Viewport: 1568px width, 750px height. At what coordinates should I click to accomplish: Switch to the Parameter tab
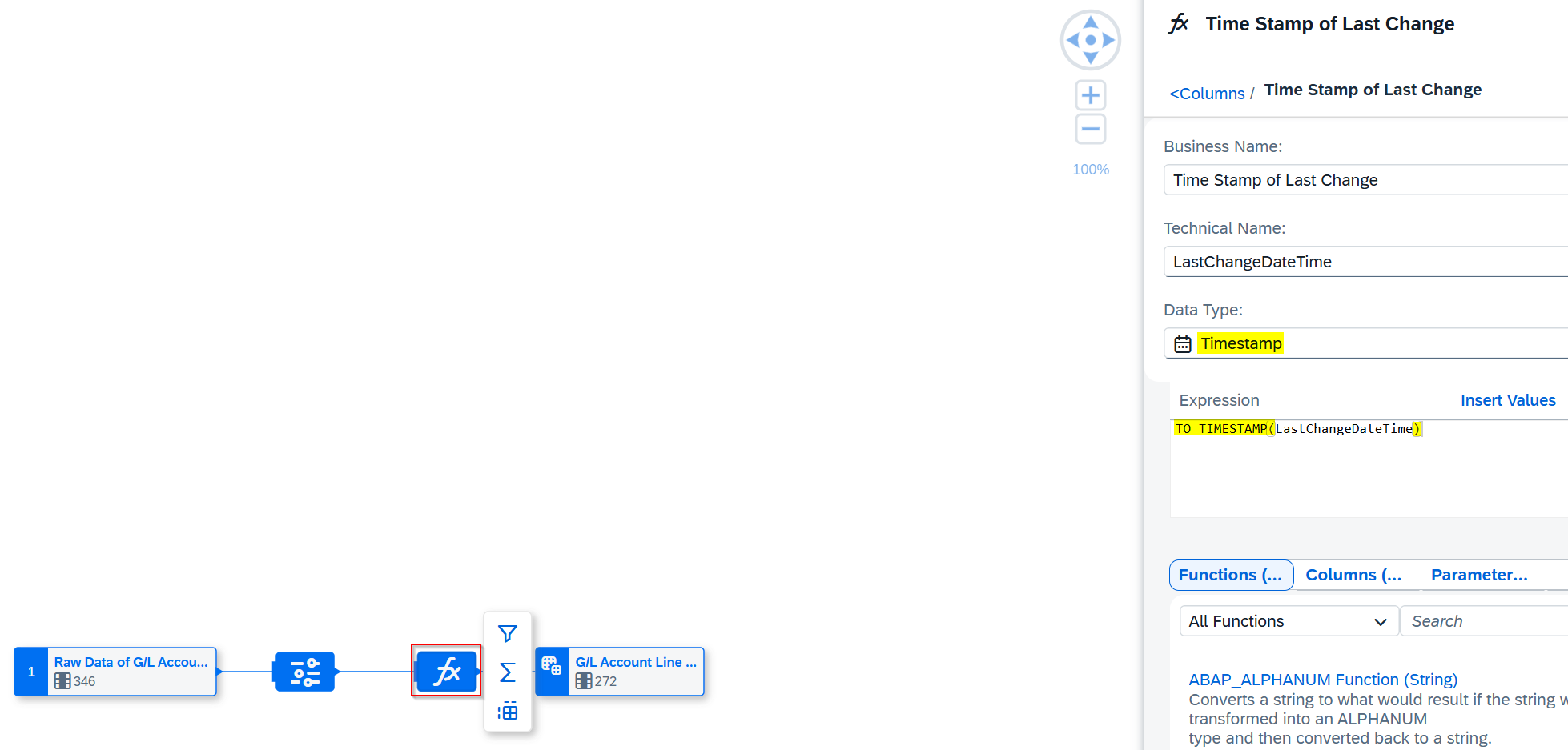[x=1478, y=575]
